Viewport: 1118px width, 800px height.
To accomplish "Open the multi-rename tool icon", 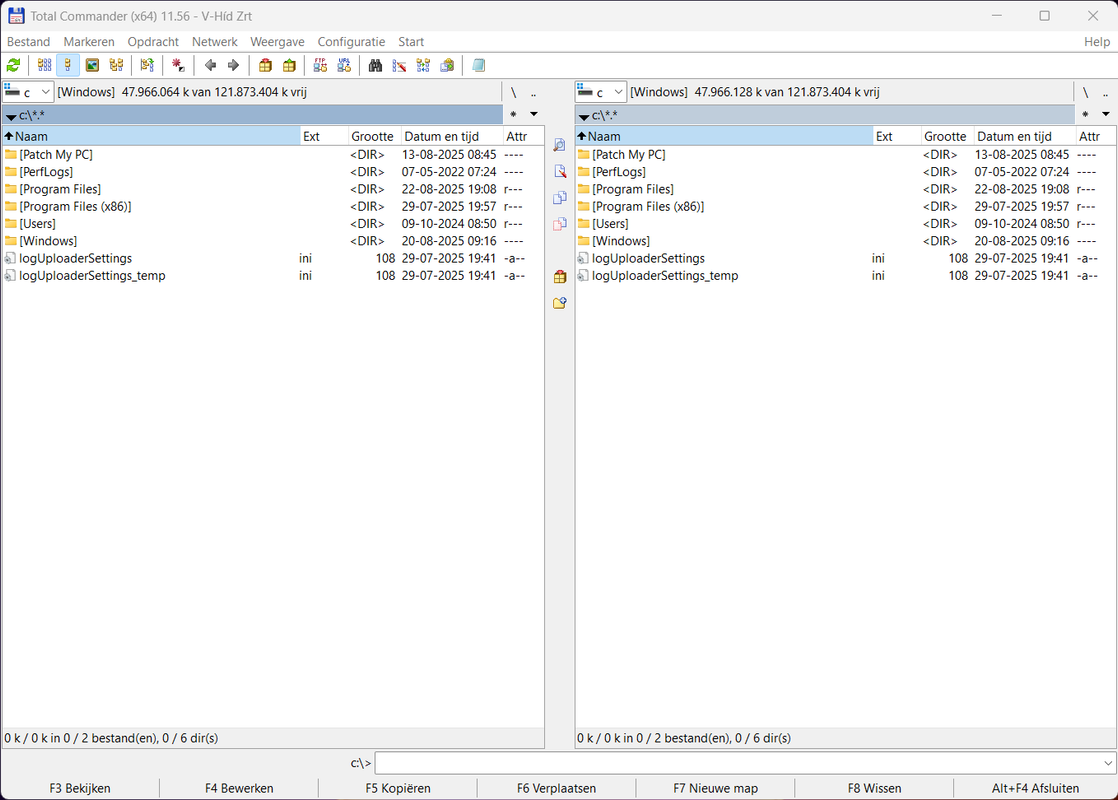I will pyautogui.click(x=399, y=66).
